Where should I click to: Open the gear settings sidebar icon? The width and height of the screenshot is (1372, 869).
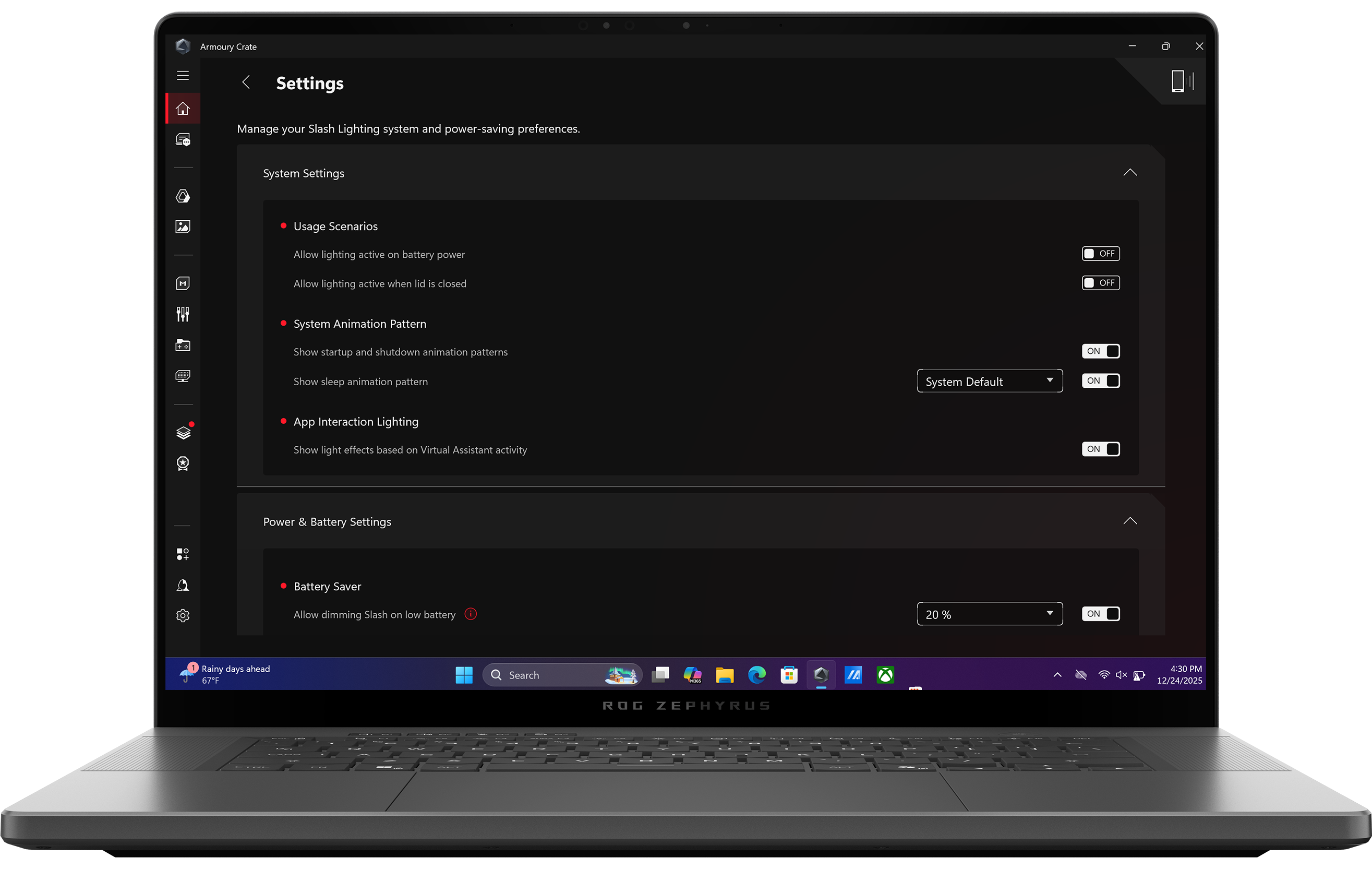[x=183, y=616]
